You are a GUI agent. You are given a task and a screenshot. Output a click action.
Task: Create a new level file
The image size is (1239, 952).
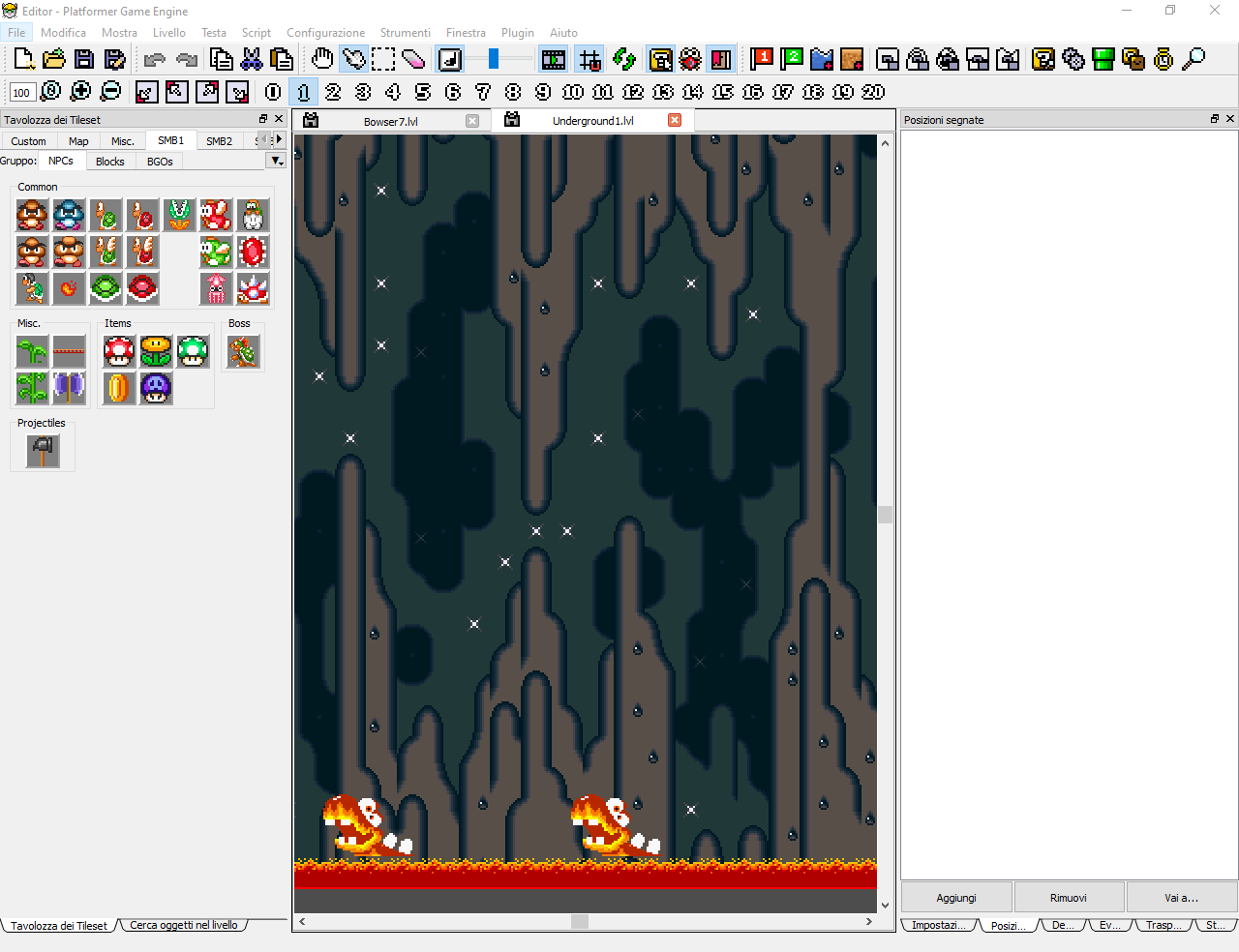pos(24,59)
